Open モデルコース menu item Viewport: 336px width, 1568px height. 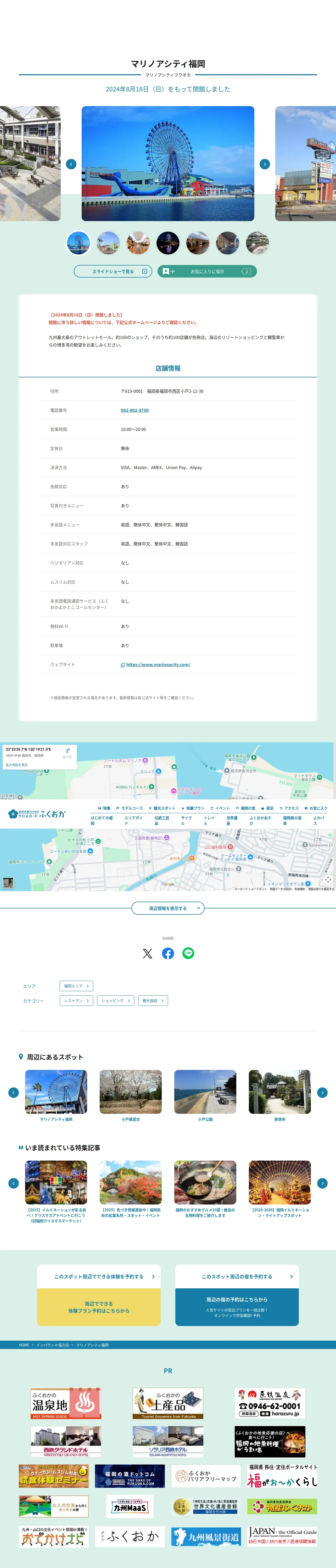pyautogui.click(x=129, y=808)
